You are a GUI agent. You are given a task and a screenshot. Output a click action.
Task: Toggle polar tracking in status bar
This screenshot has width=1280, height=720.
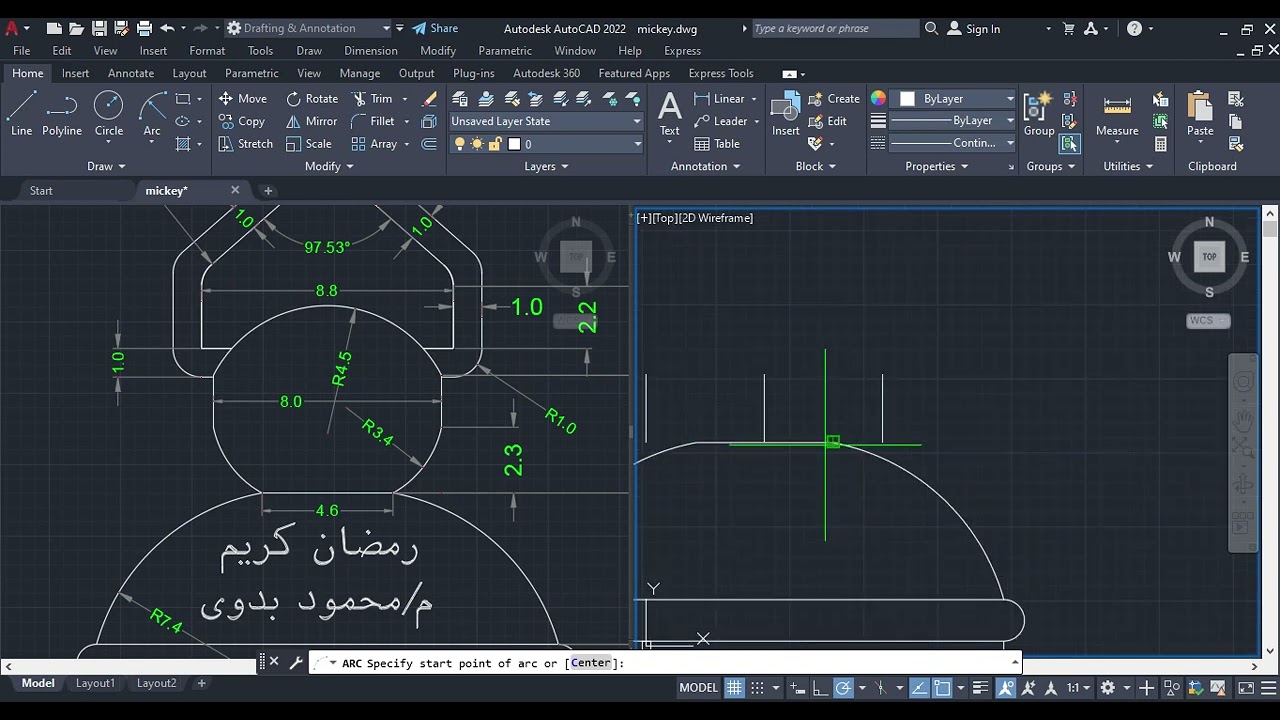pyautogui.click(x=843, y=688)
